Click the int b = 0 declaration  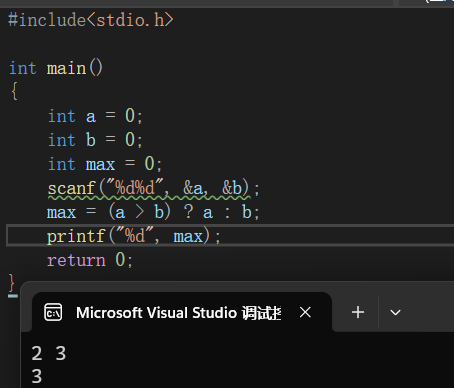point(95,140)
